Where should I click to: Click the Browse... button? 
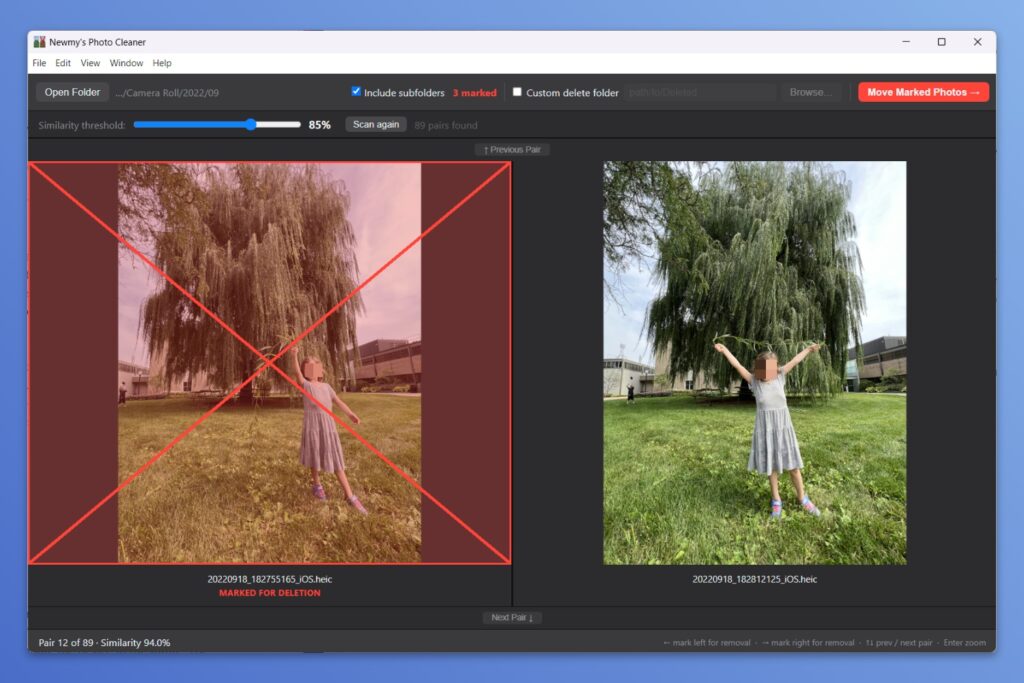(810, 92)
